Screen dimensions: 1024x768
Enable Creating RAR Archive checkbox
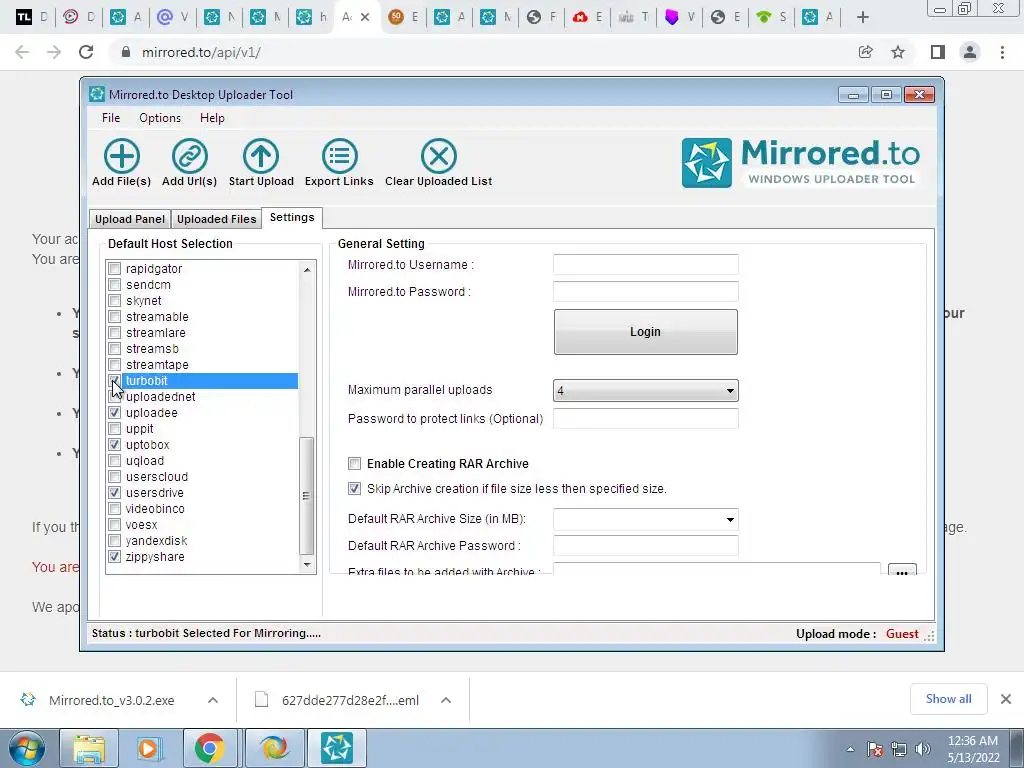click(355, 464)
